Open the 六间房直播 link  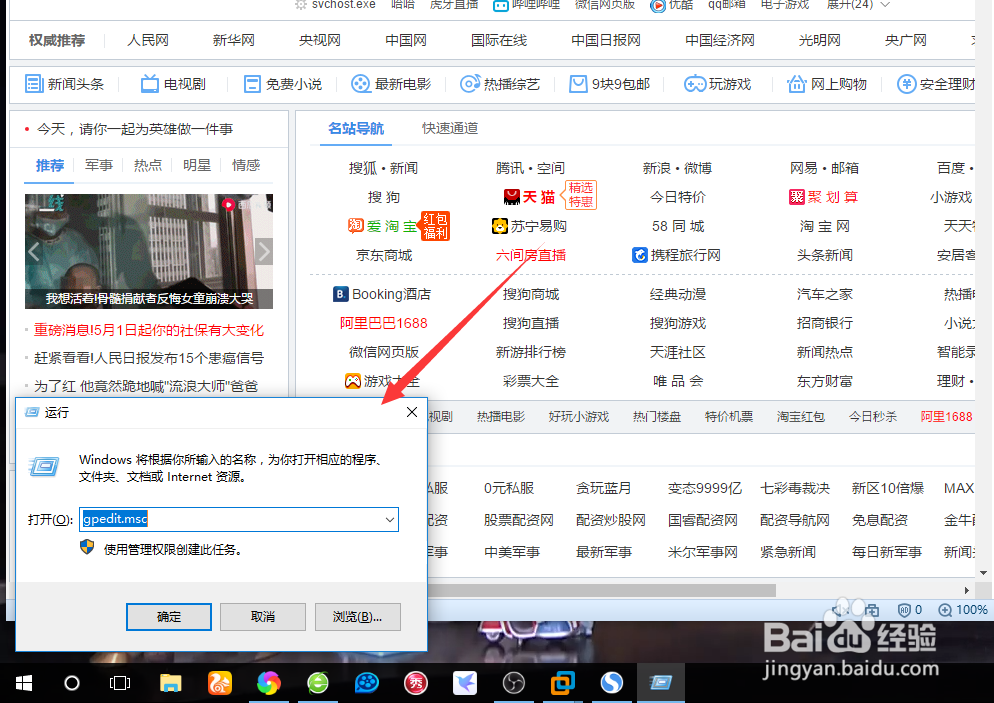(x=531, y=255)
